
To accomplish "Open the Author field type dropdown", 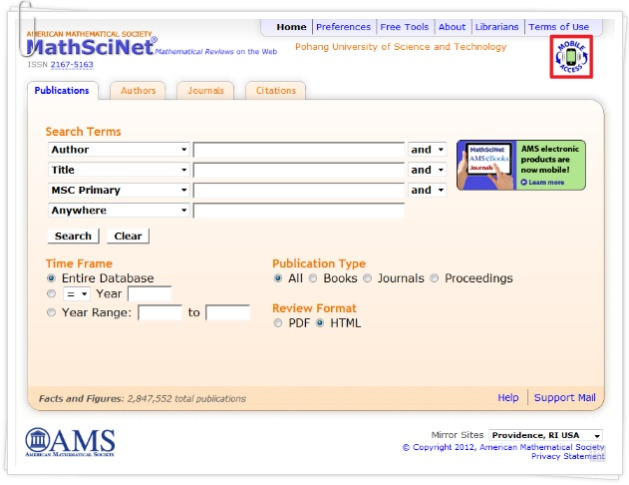I will click(119, 149).
